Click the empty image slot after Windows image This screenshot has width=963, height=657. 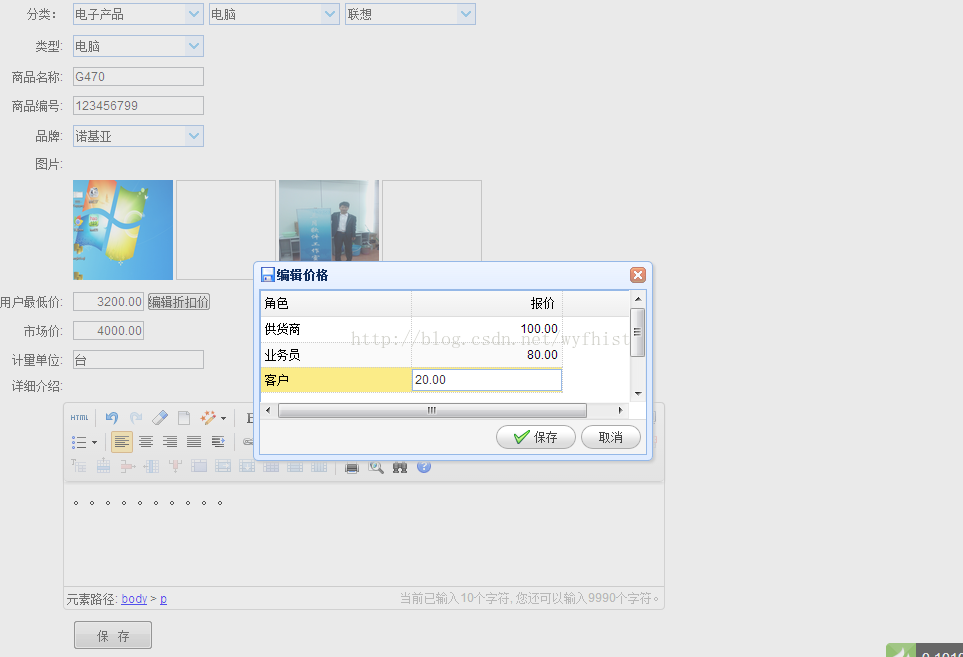(x=226, y=230)
